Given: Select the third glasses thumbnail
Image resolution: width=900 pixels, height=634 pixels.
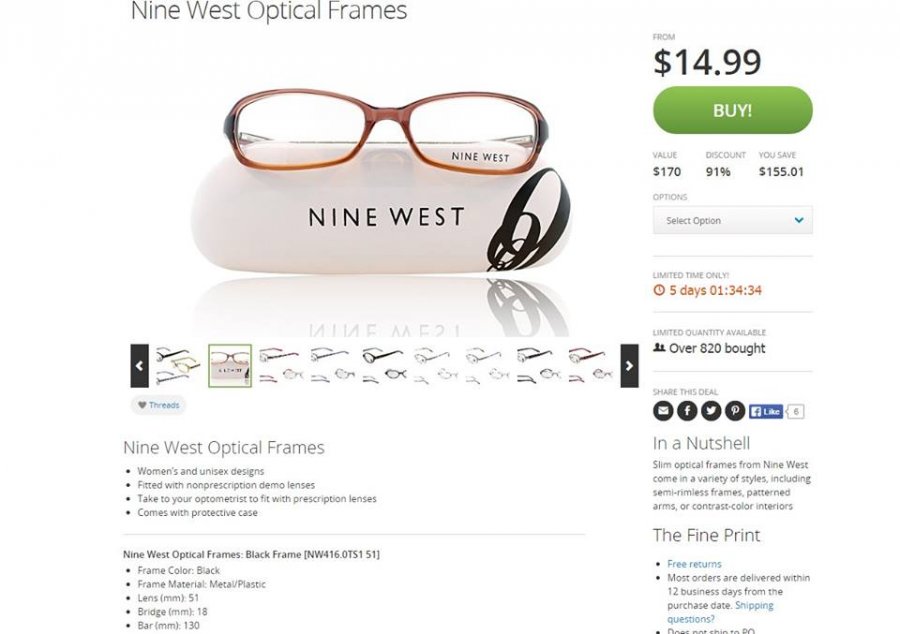Looking at the screenshot, I should pyautogui.click(x=281, y=366).
